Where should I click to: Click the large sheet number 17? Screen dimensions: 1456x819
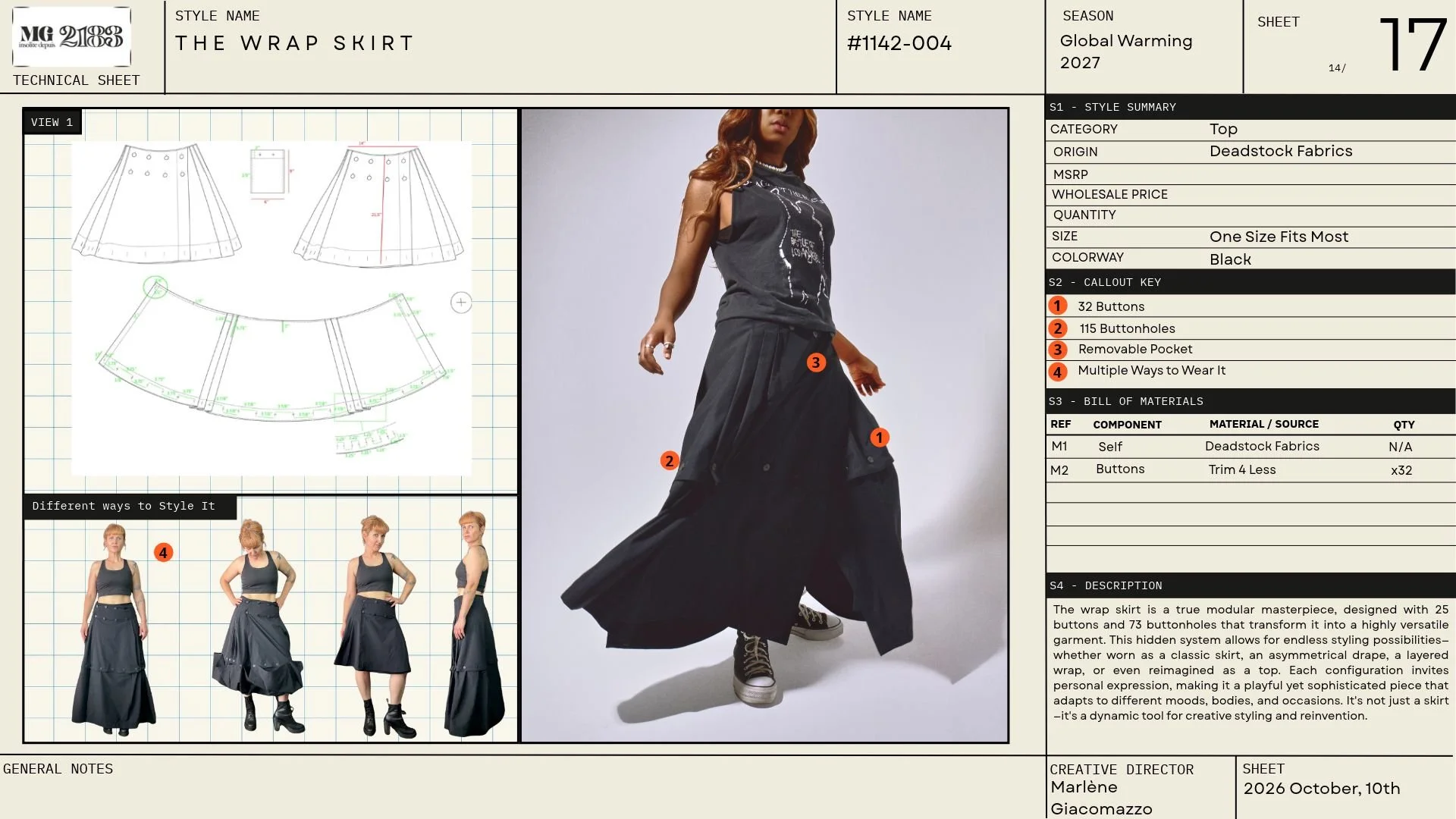(x=1413, y=45)
